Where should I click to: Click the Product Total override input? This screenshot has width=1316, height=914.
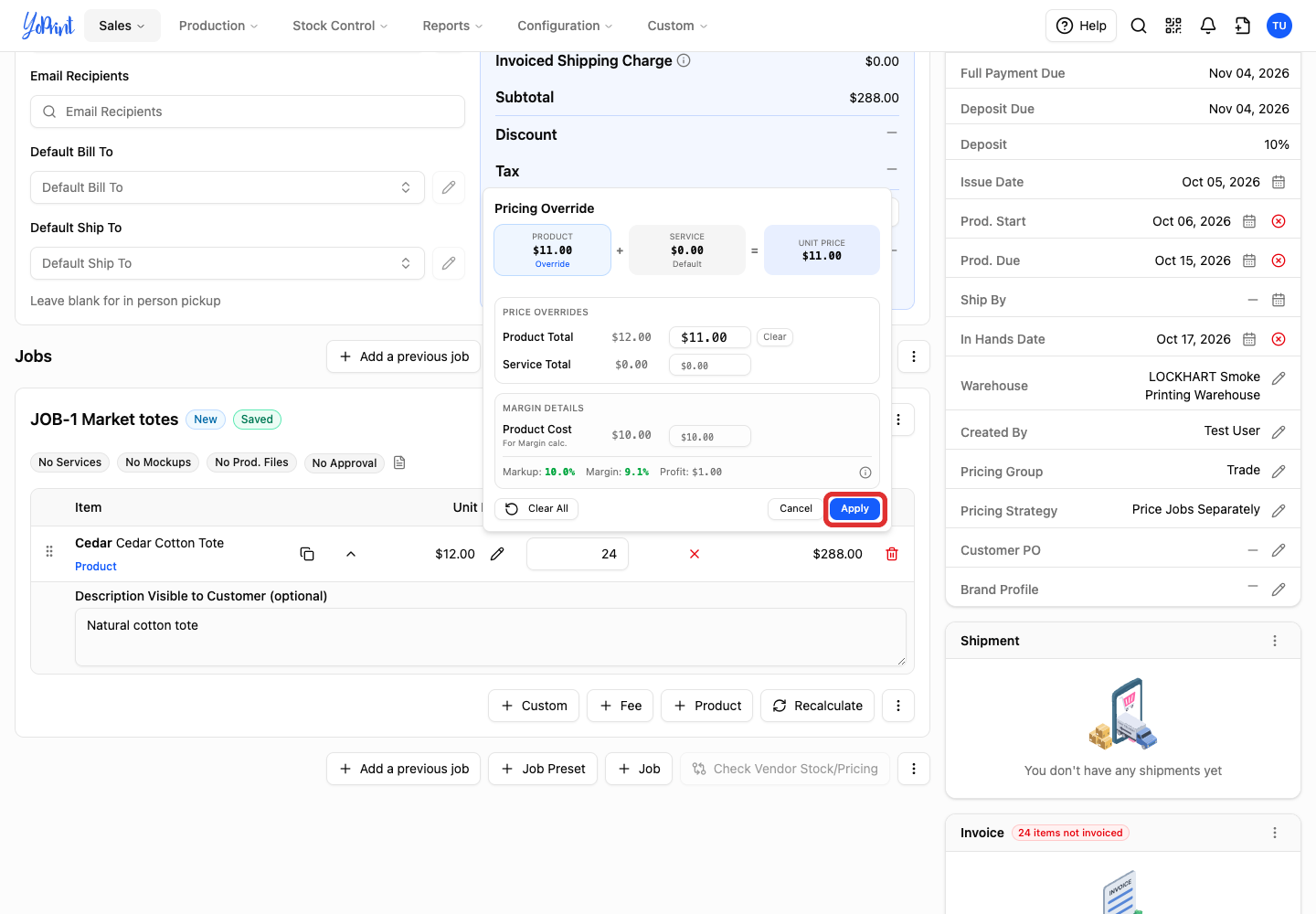pyautogui.click(x=710, y=337)
